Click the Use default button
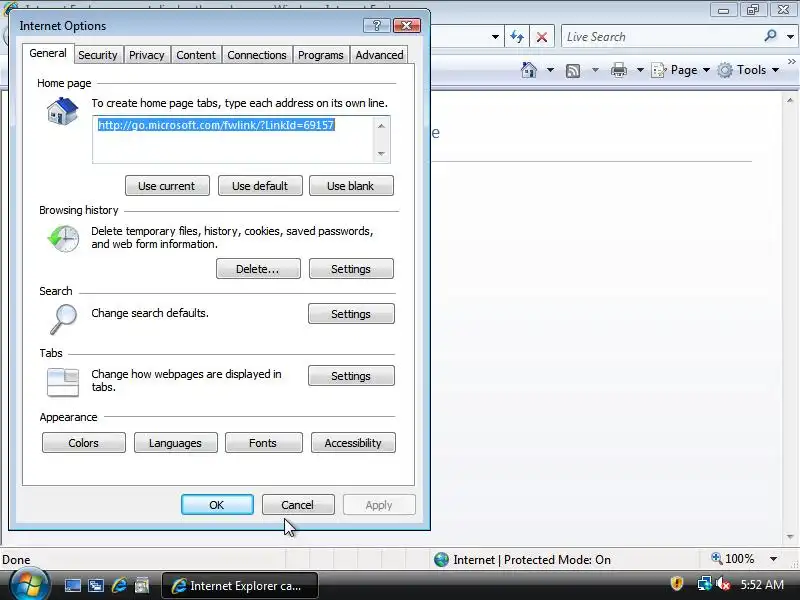800x600 pixels. pos(260,186)
